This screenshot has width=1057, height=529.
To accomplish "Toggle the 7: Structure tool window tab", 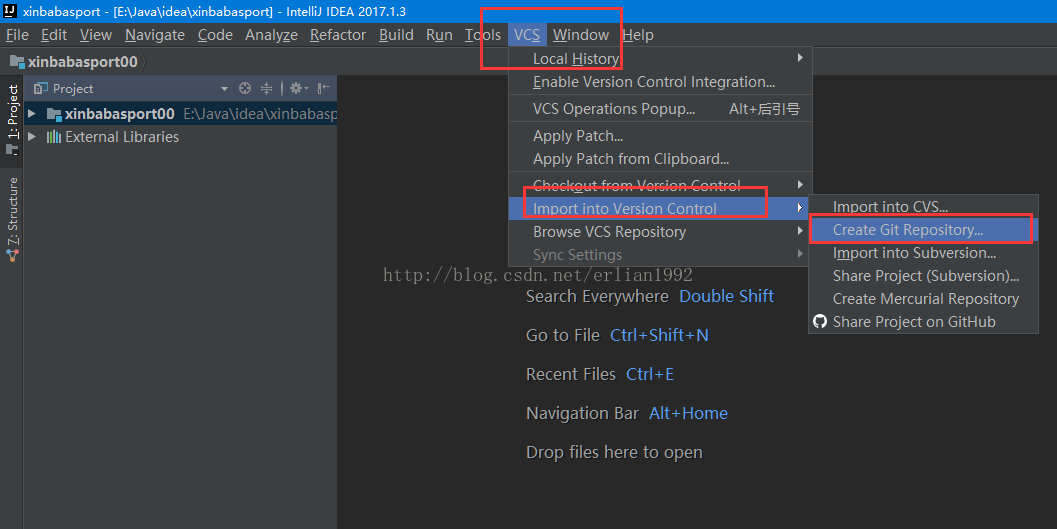I will coord(12,220).
